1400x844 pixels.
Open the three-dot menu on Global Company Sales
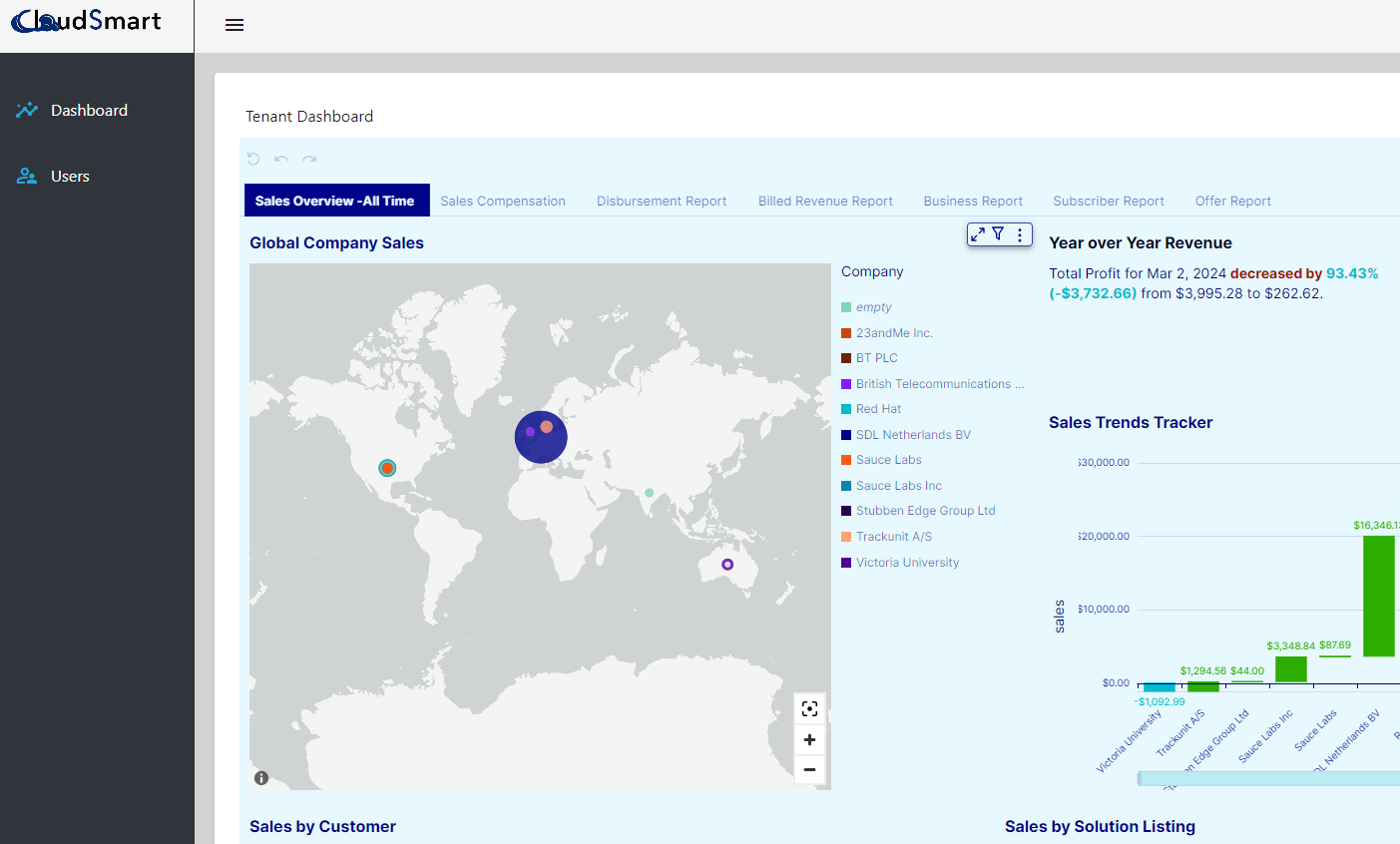[x=1019, y=233]
